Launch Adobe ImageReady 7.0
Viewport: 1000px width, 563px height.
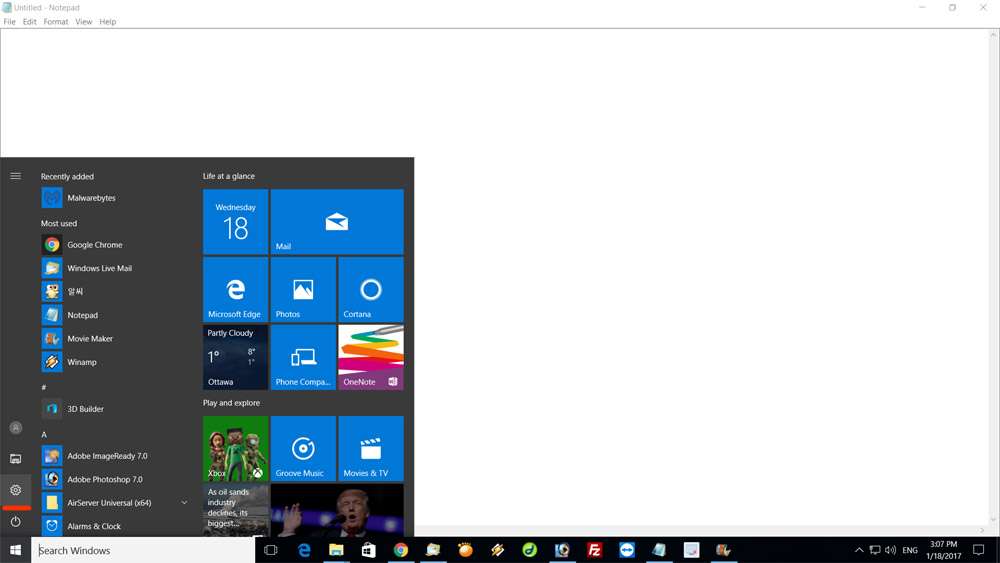point(113,456)
